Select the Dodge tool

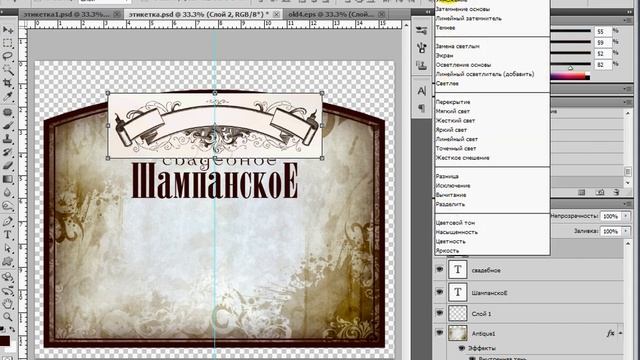[x=8, y=206]
